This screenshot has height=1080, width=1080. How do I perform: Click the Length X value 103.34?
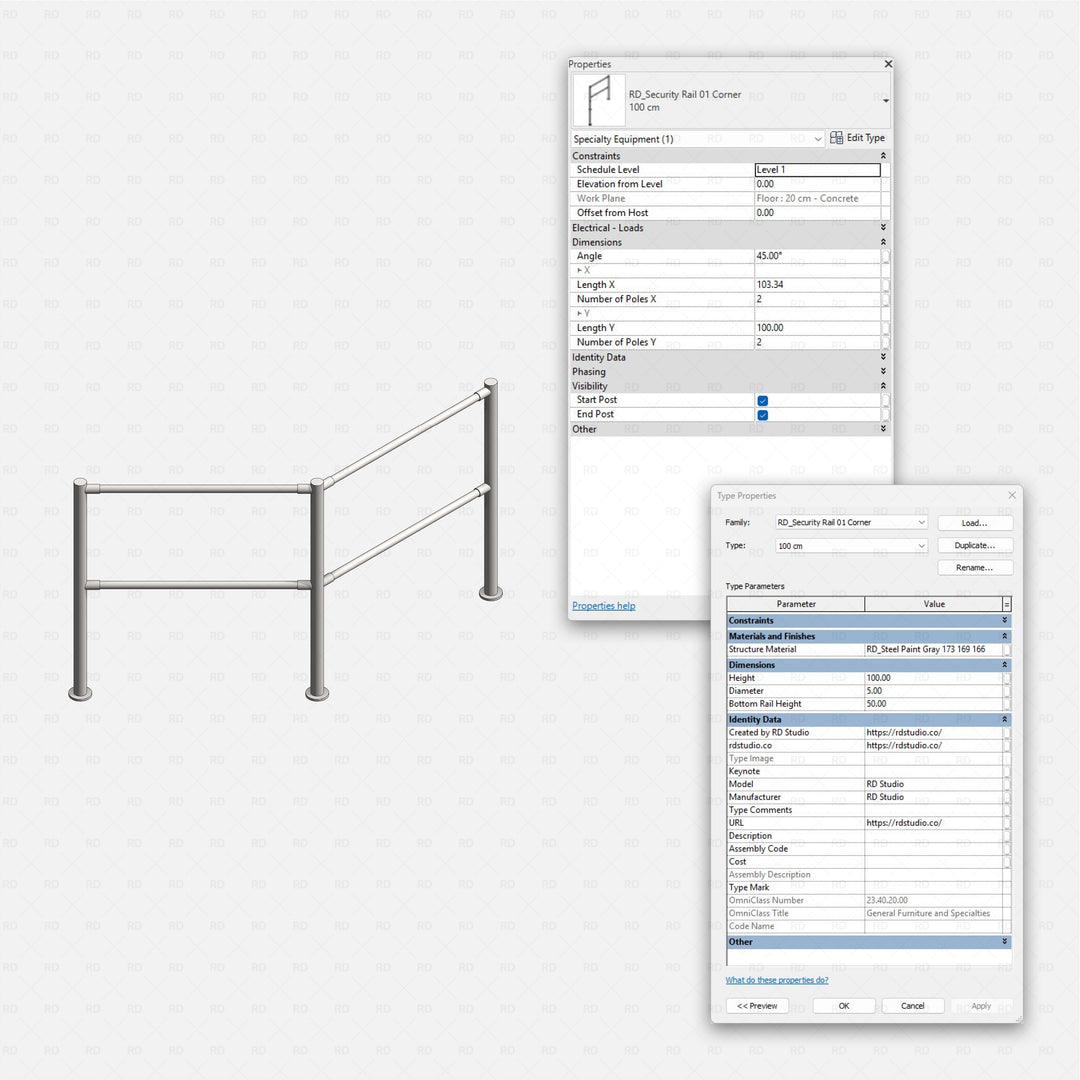pyautogui.click(x=818, y=285)
